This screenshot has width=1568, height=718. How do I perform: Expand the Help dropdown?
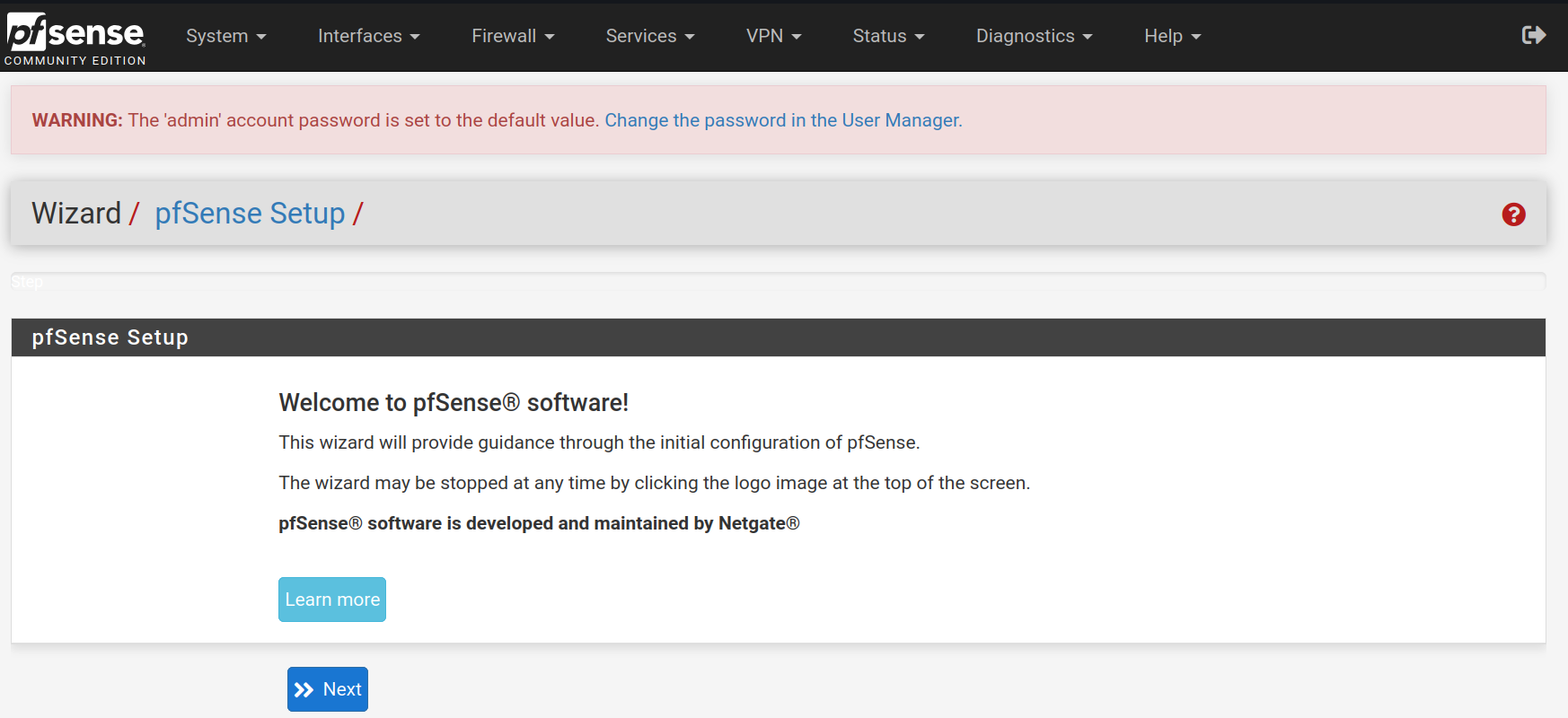point(1172,36)
